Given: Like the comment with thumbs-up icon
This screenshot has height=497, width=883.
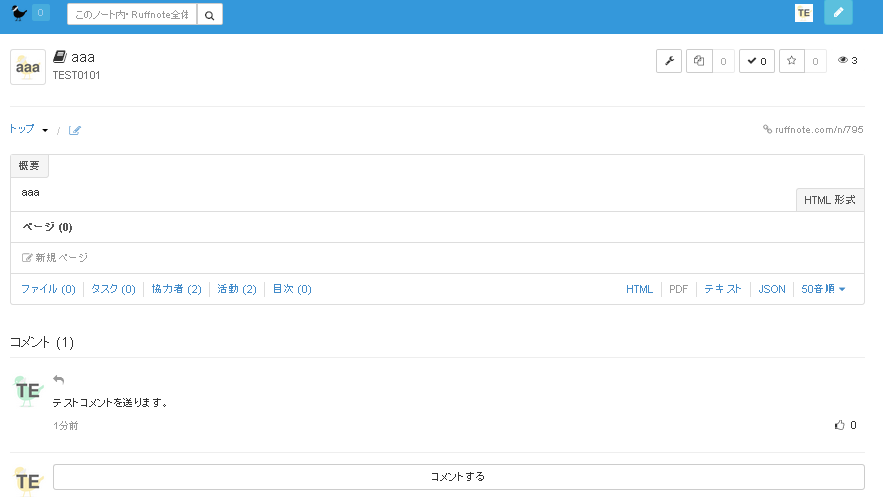Looking at the screenshot, I should click(840, 425).
